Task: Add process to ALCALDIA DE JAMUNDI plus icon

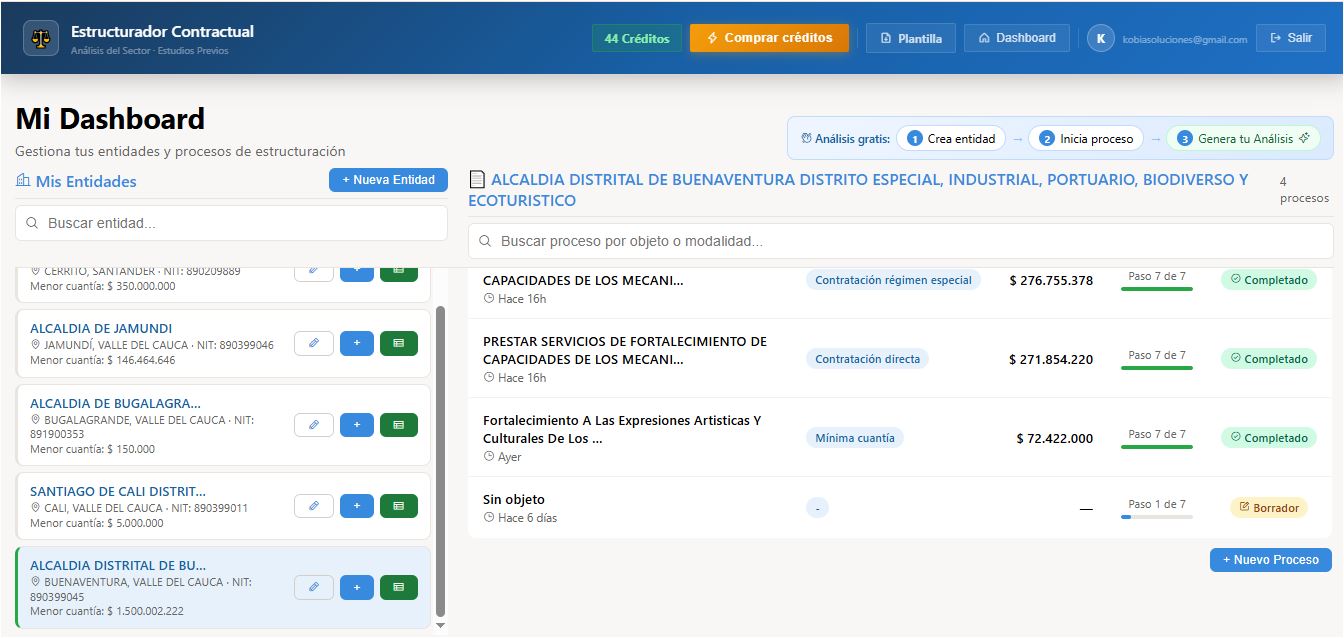Action: click(x=357, y=343)
